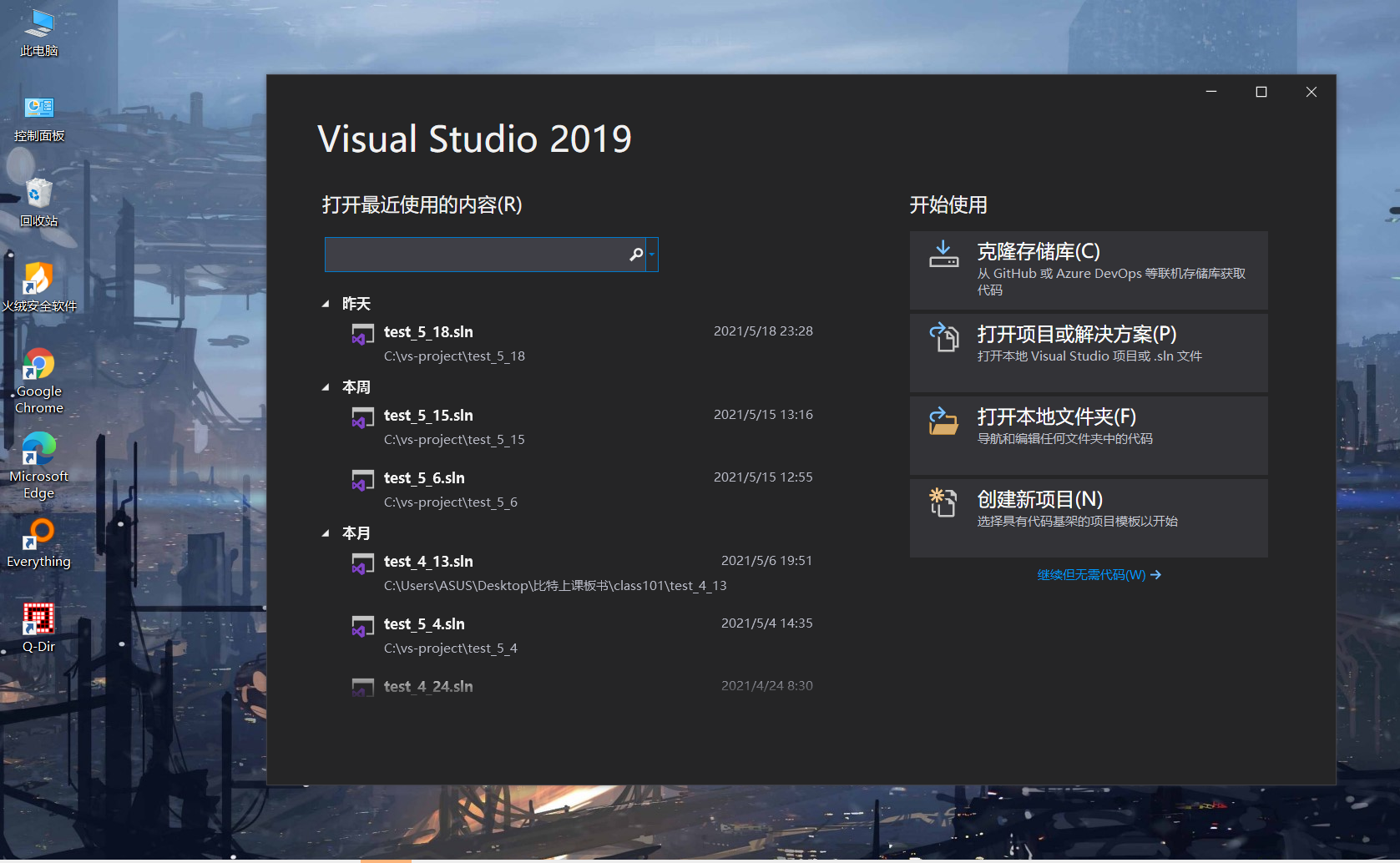Open the search box dropdown arrow
The image size is (1400, 863).
(x=652, y=255)
